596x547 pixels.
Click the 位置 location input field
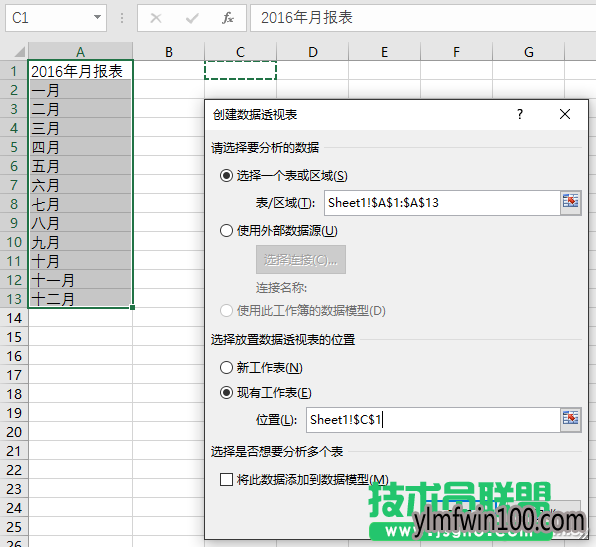(433, 420)
